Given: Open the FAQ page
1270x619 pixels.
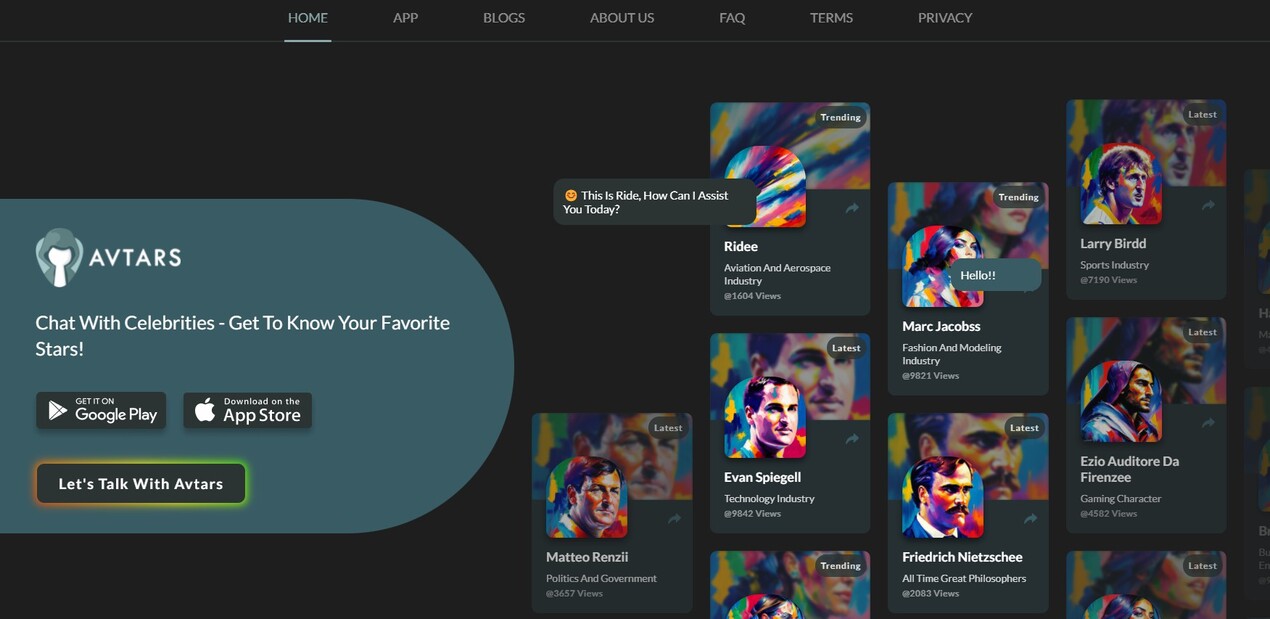Looking at the screenshot, I should coord(731,17).
